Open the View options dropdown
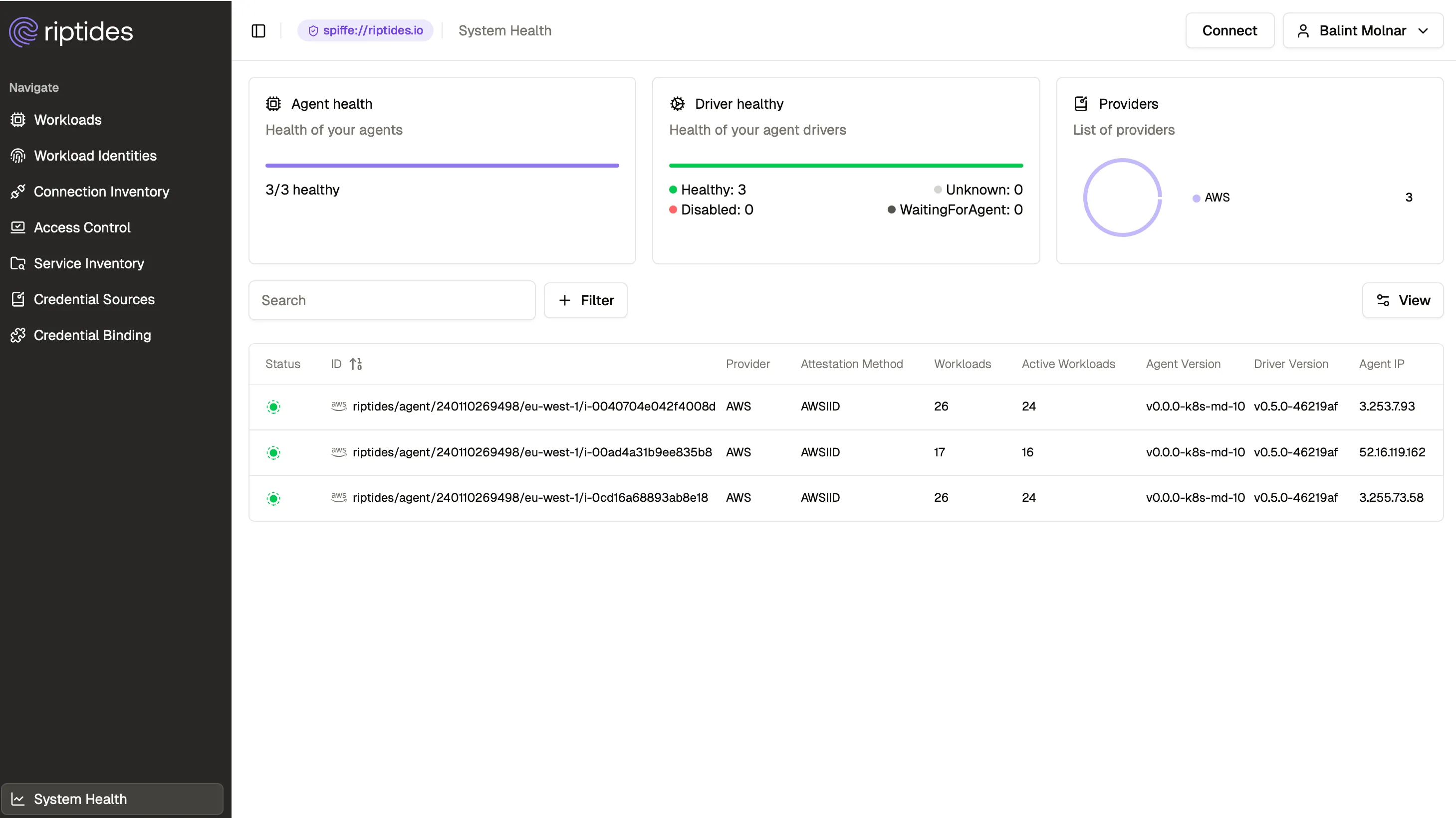1456x818 pixels. click(1402, 300)
